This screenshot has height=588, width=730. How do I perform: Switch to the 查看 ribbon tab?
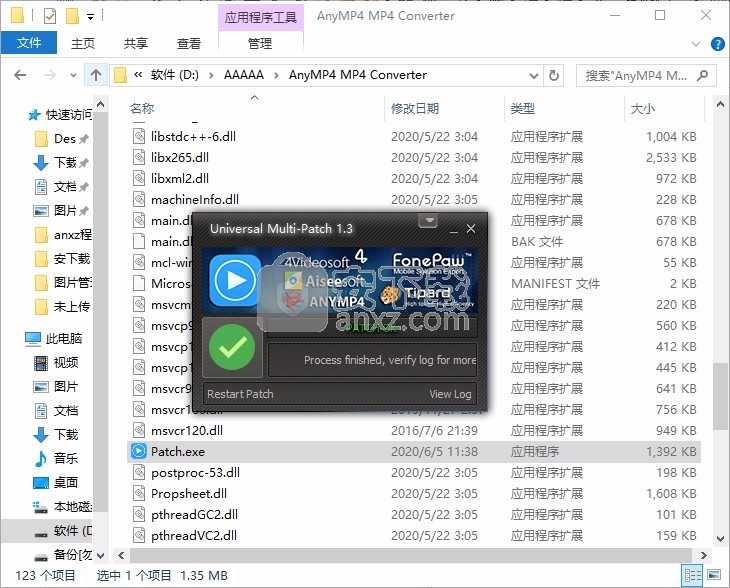[188, 43]
